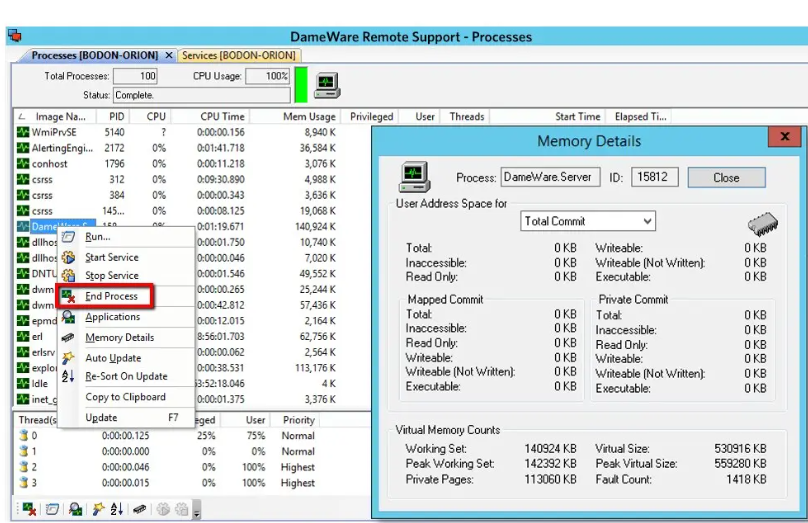Close the Processes [BODON-ORION] tab with its X
This screenshot has width=808, height=523.
[x=169, y=55]
